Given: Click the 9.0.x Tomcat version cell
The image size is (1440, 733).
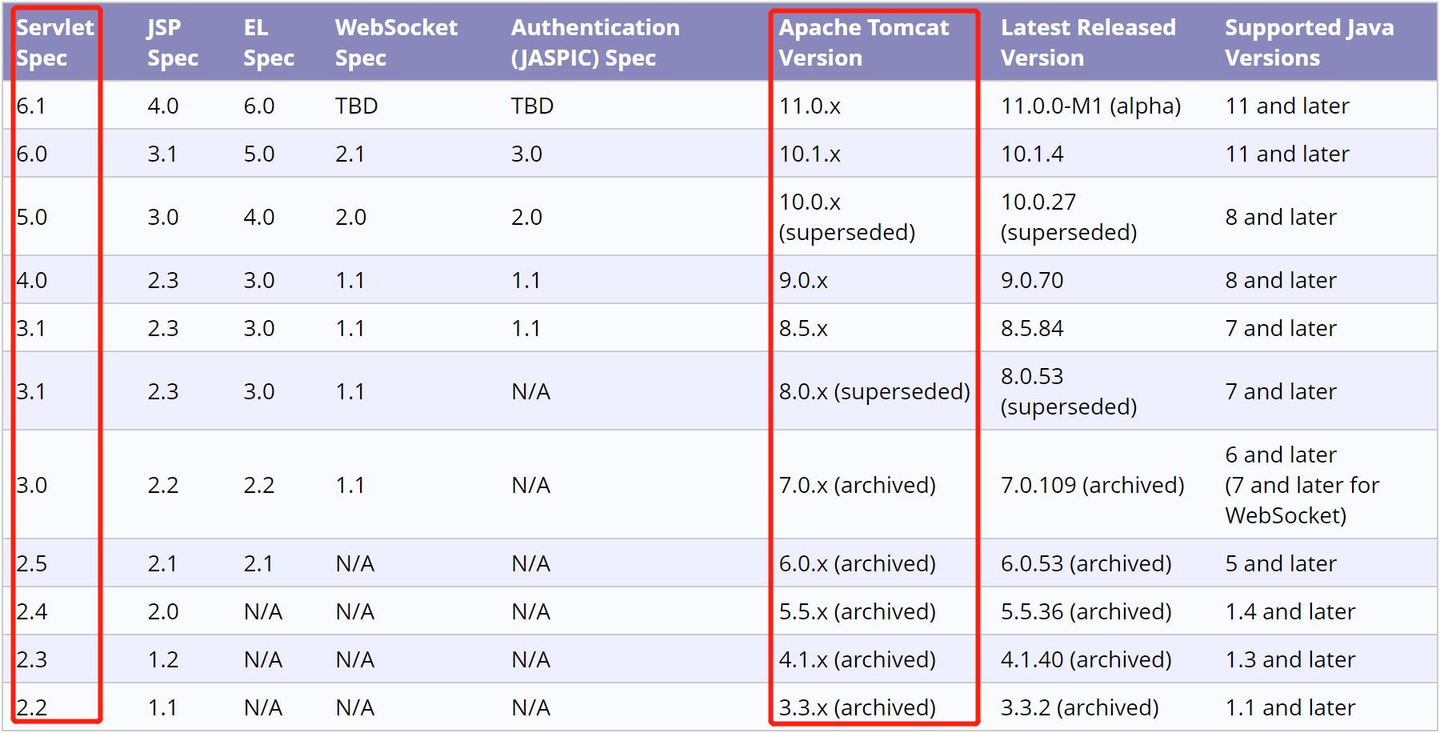Looking at the screenshot, I should click(804, 281).
